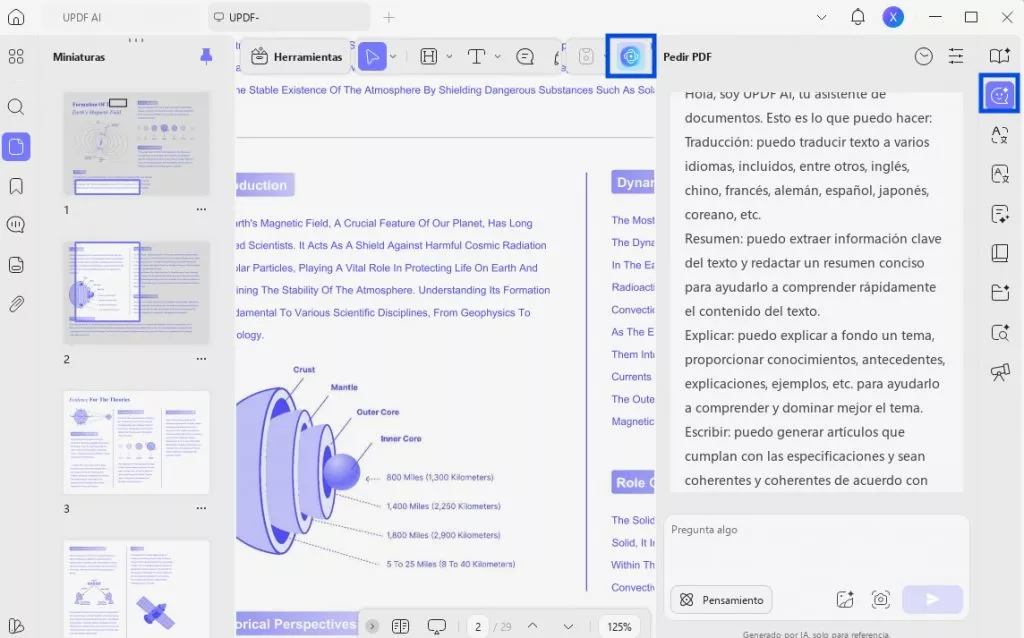Open the plugin icon at bottom-left sidebar
Viewport: 1024px width, 638px height.
tap(16, 626)
